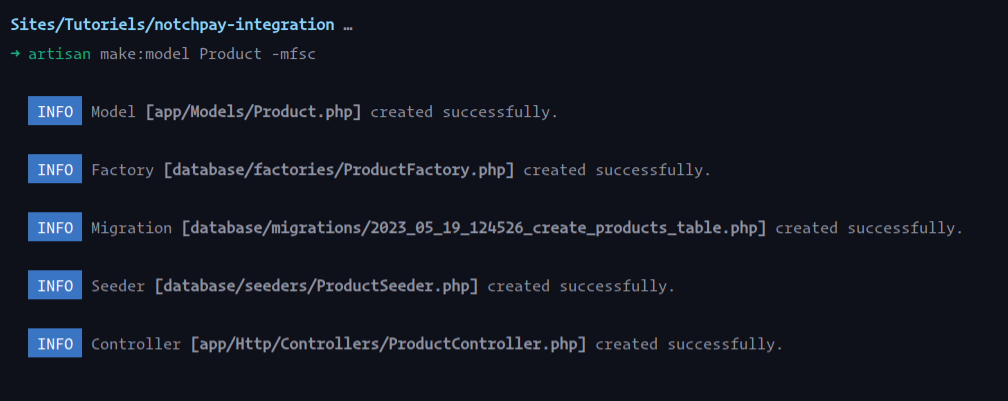Open the app/Models/Product.php file path
This screenshot has height=401, width=1008.
(x=253, y=112)
